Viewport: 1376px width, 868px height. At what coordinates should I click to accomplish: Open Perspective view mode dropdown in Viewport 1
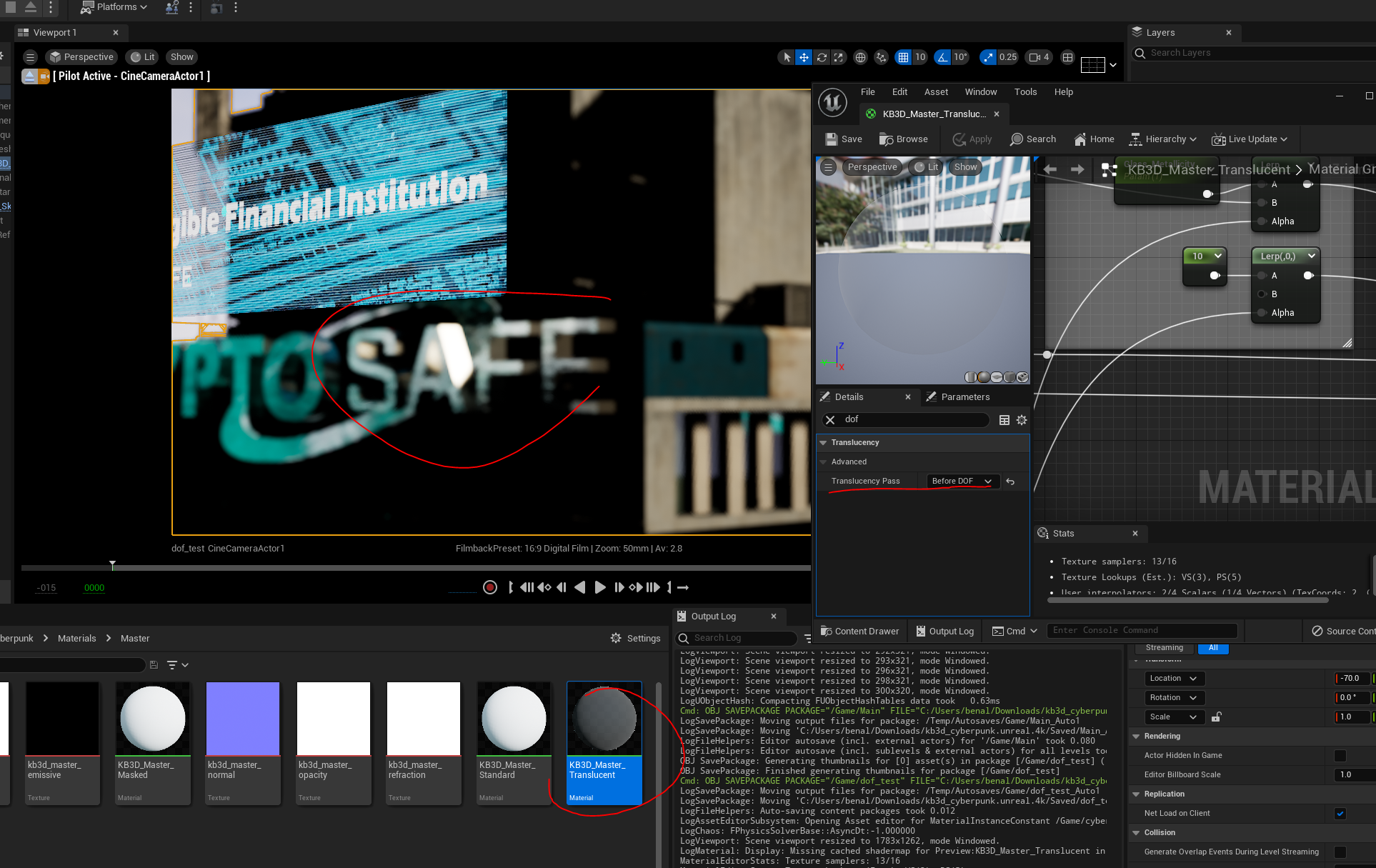(x=81, y=57)
